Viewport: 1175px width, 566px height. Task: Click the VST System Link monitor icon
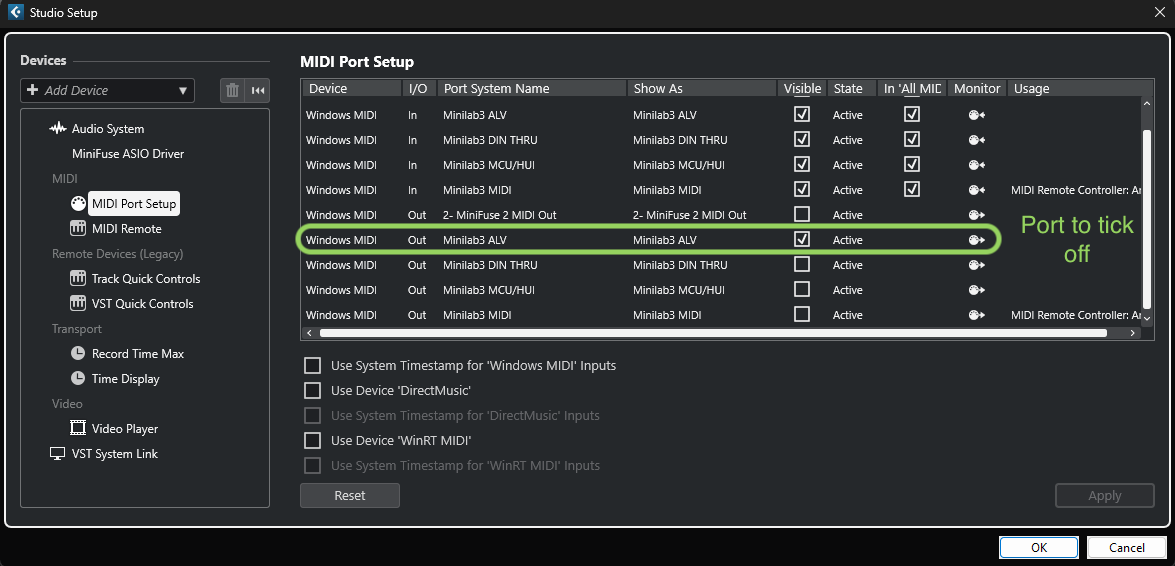[58, 454]
